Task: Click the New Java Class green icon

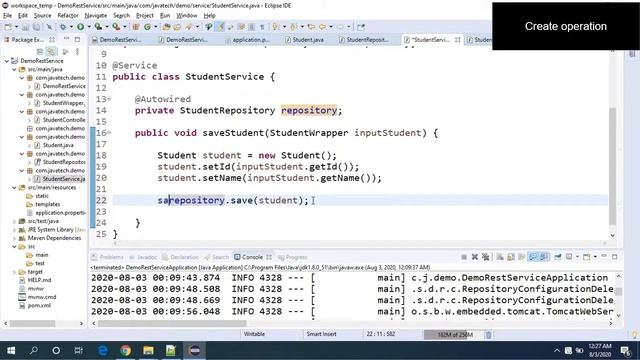Action: (x=147, y=27)
